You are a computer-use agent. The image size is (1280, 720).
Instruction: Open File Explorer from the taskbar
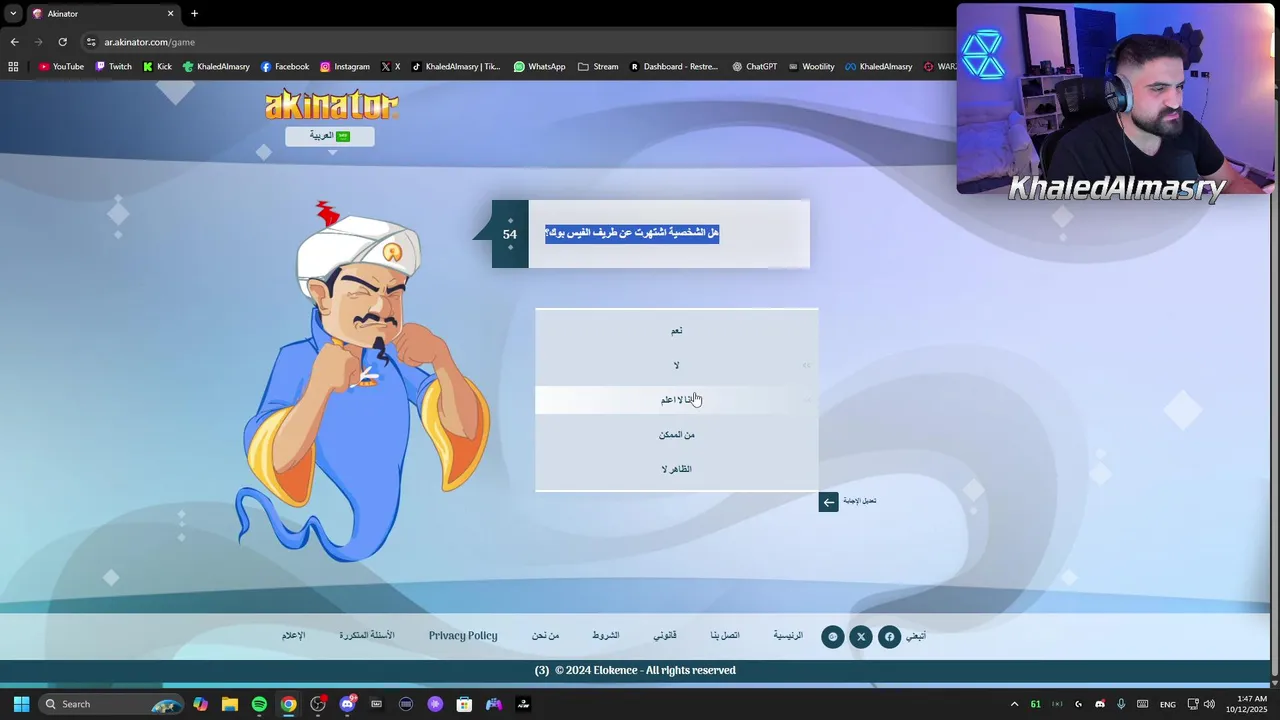coord(230,704)
